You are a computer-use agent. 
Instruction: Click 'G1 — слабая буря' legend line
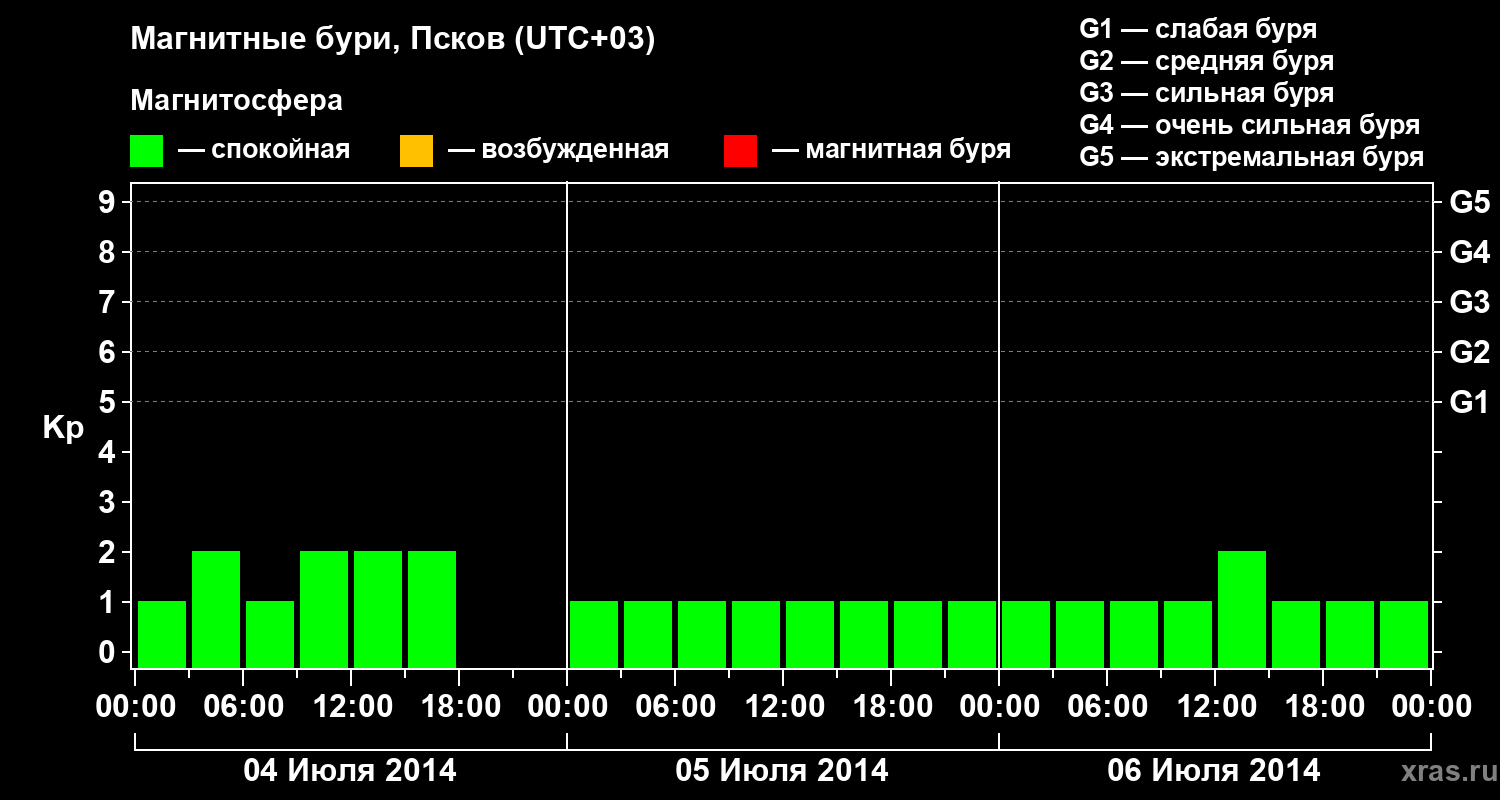pyautogui.click(x=1198, y=29)
